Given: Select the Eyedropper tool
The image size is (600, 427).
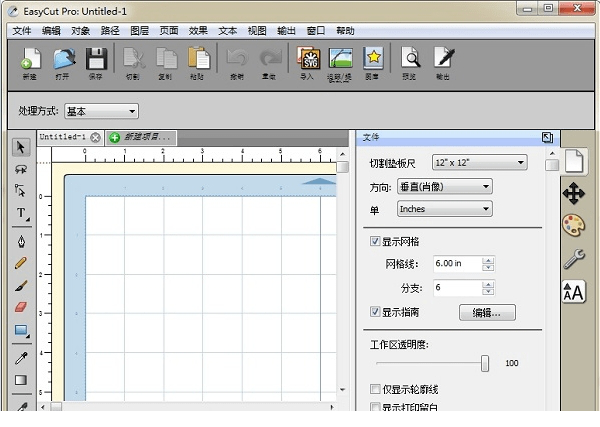Looking at the screenshot, I should click(x=21, y=358).
